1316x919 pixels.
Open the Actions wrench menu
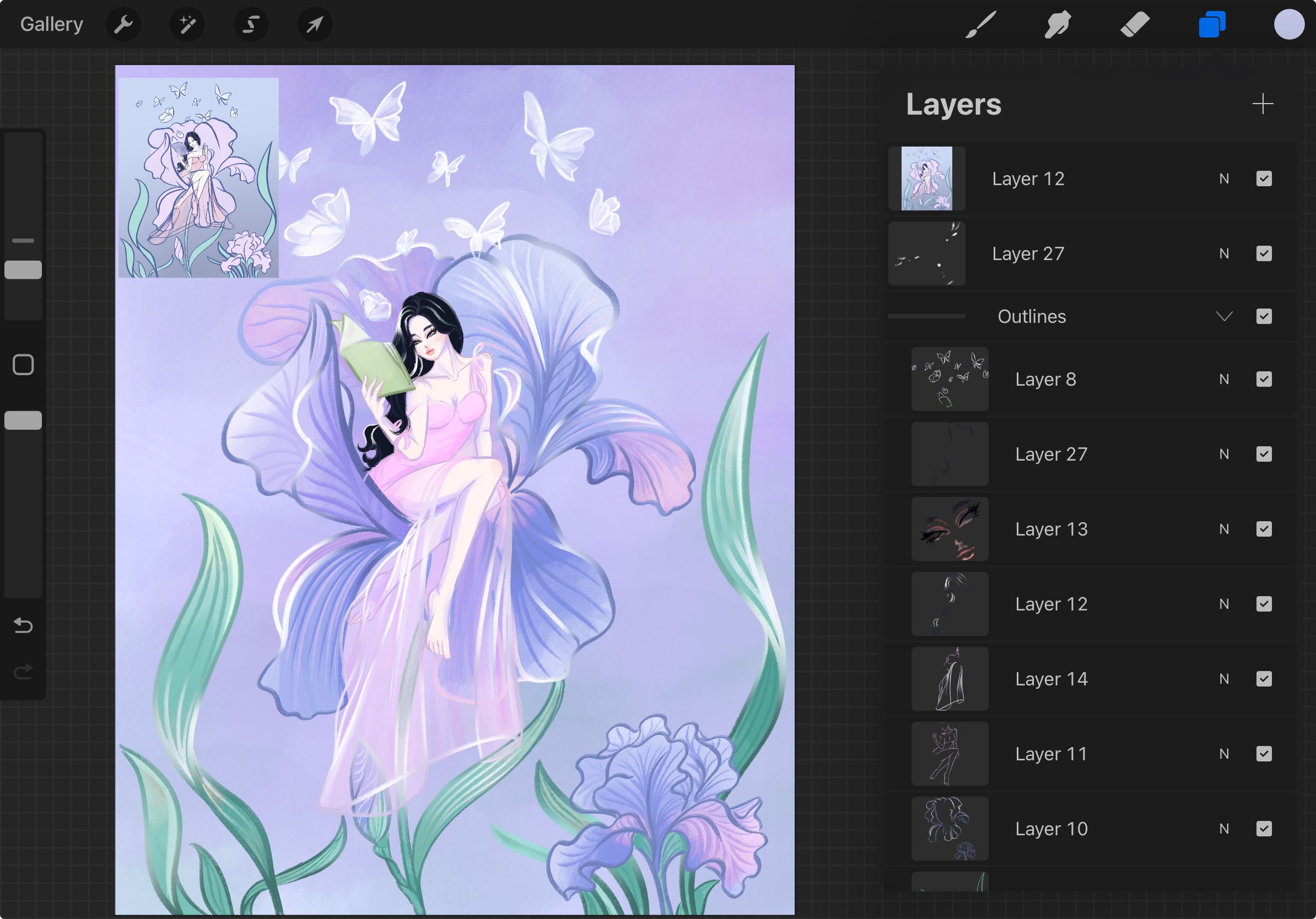[123, 24]
